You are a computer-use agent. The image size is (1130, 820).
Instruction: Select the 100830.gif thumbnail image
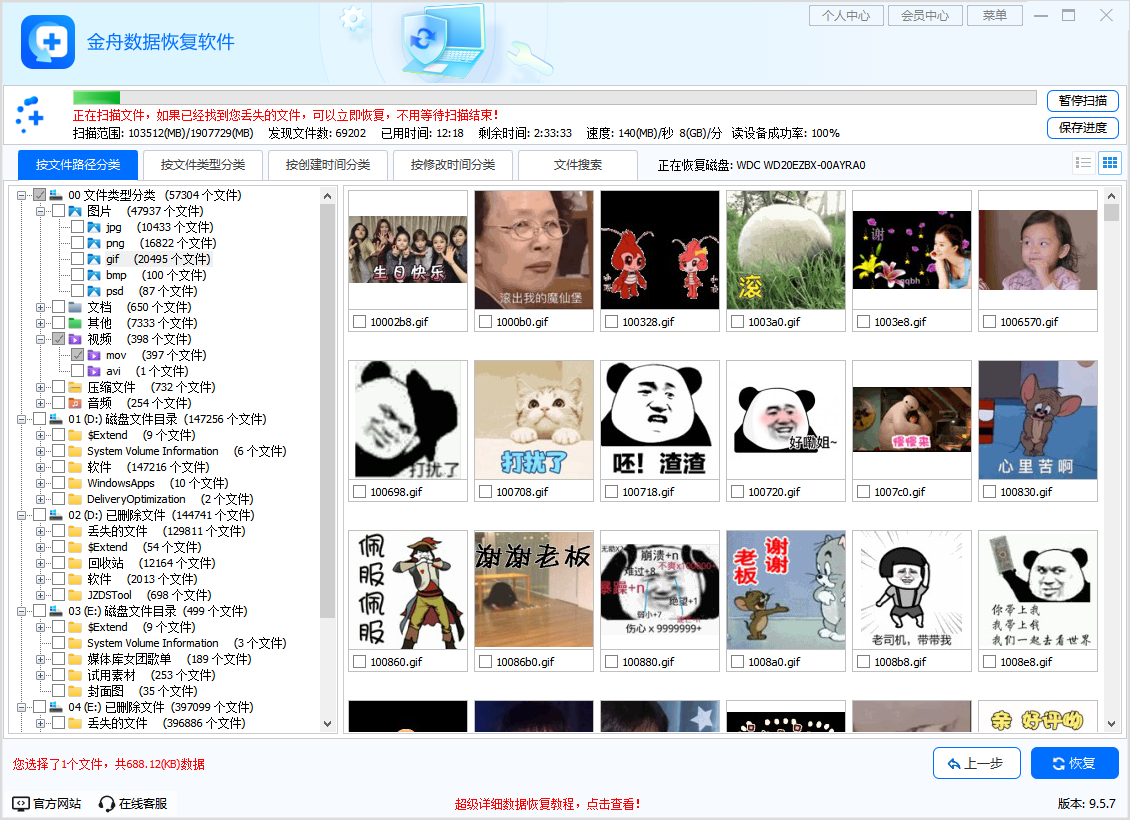click(1038, 420)
